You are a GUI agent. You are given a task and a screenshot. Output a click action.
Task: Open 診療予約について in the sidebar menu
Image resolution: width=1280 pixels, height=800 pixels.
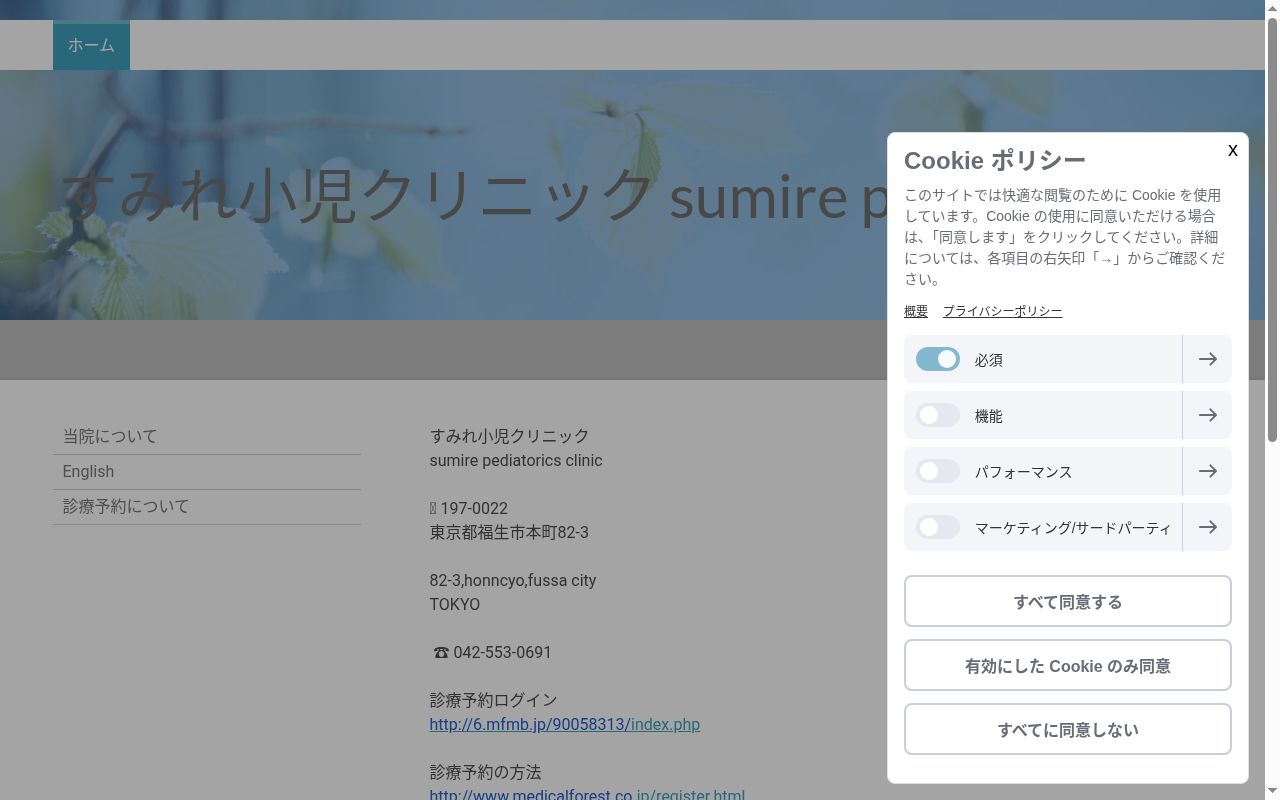[207, 507]
